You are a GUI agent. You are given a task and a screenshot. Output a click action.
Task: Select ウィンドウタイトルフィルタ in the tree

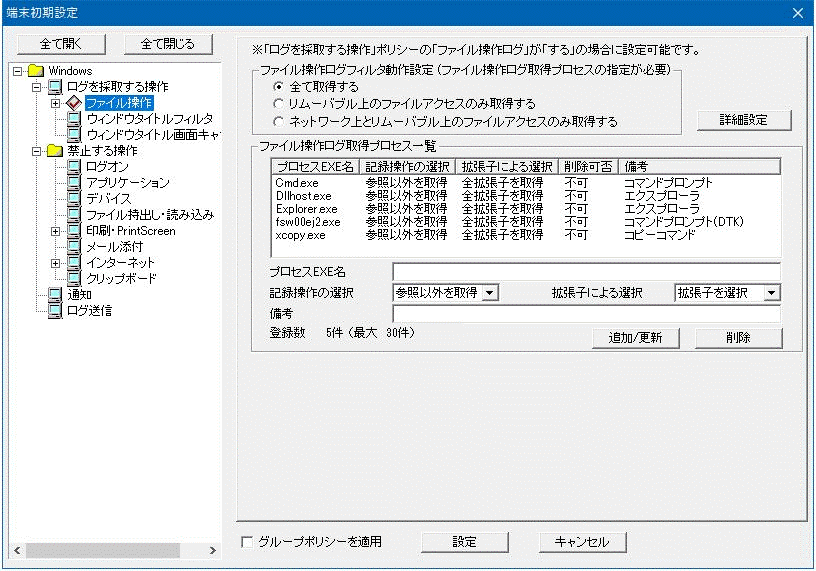[x=149, y=119]
